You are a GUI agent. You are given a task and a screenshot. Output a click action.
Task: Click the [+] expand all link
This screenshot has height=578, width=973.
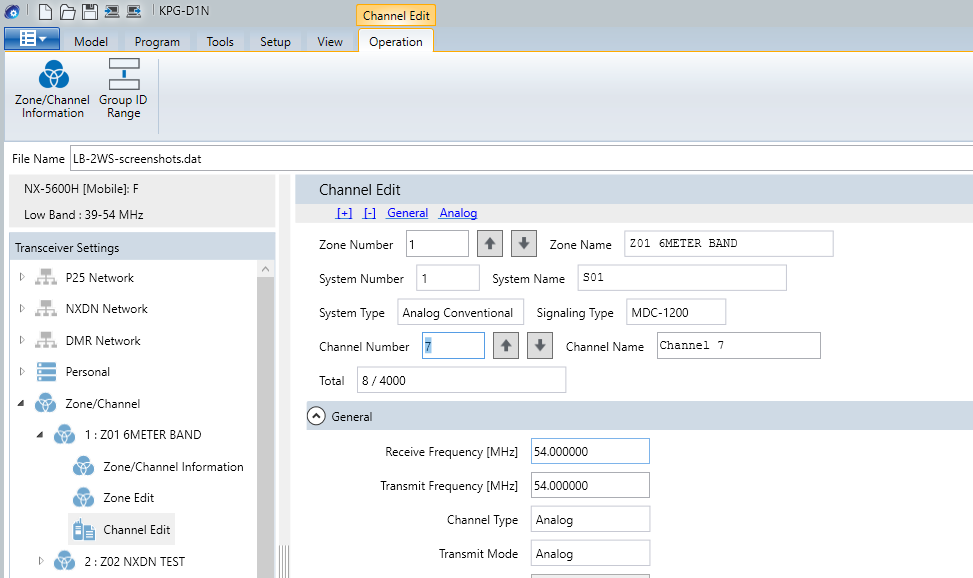344,213
